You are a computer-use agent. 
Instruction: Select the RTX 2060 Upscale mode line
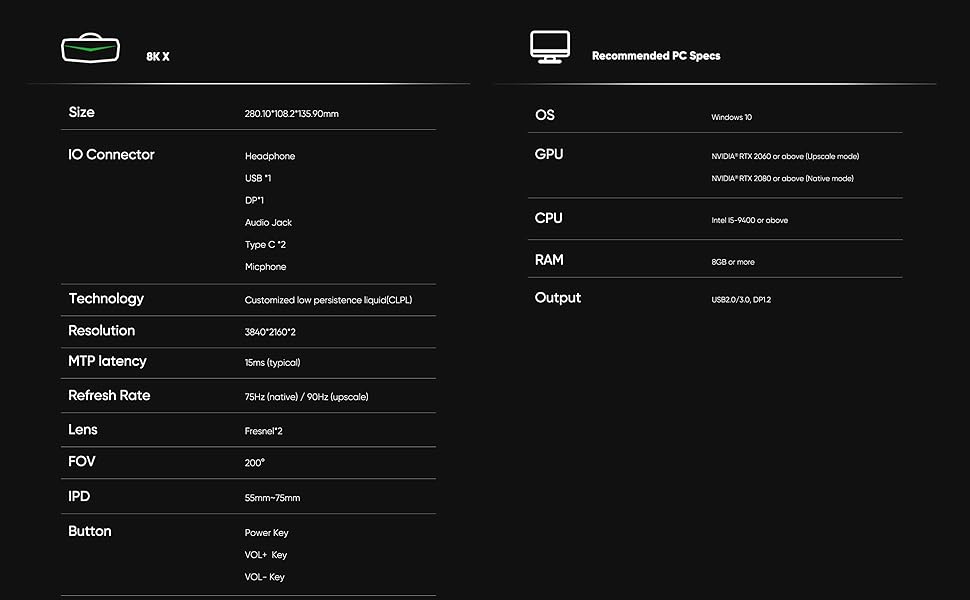[x=785, y=156]
